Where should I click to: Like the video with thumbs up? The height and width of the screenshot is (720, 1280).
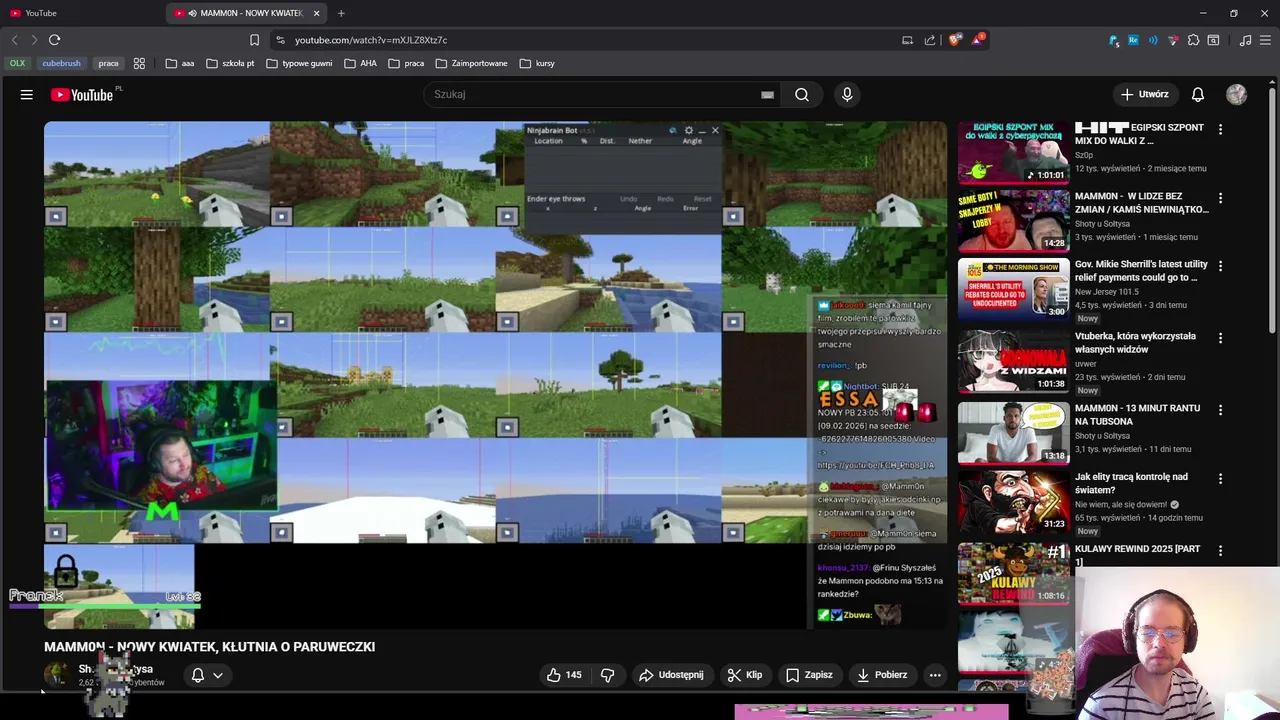pos(564,675)
